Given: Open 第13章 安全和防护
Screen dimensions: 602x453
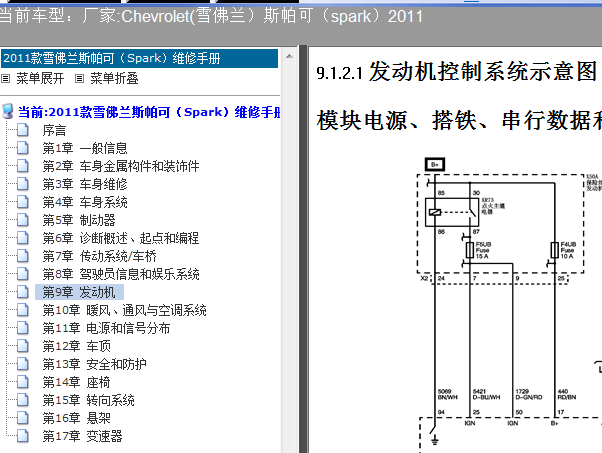Looking at the screenshot, I should pyautogui.click(x=94, y=364).
